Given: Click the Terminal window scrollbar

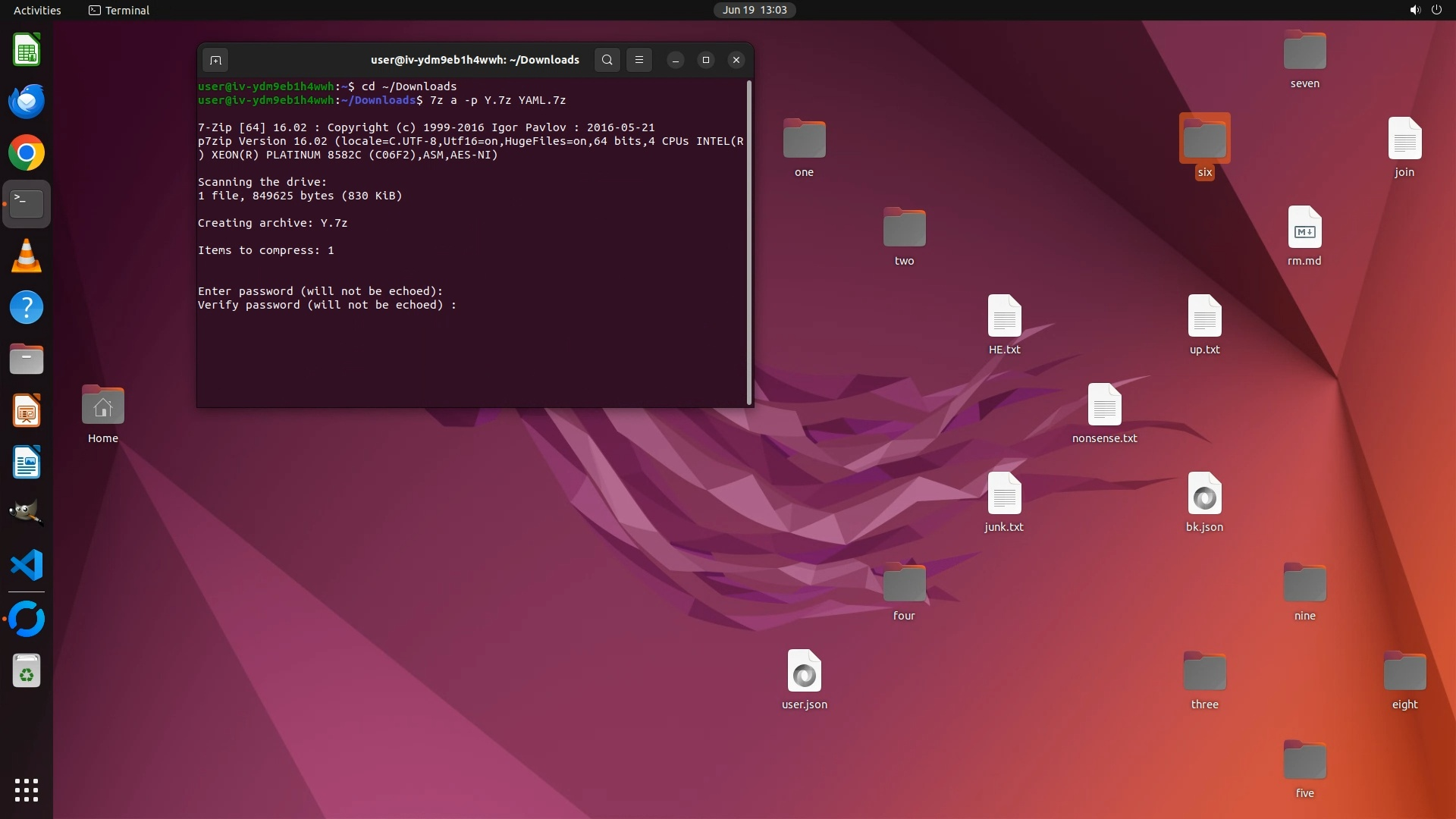Looking at the screenshot, I should click(x=749, y=243).
